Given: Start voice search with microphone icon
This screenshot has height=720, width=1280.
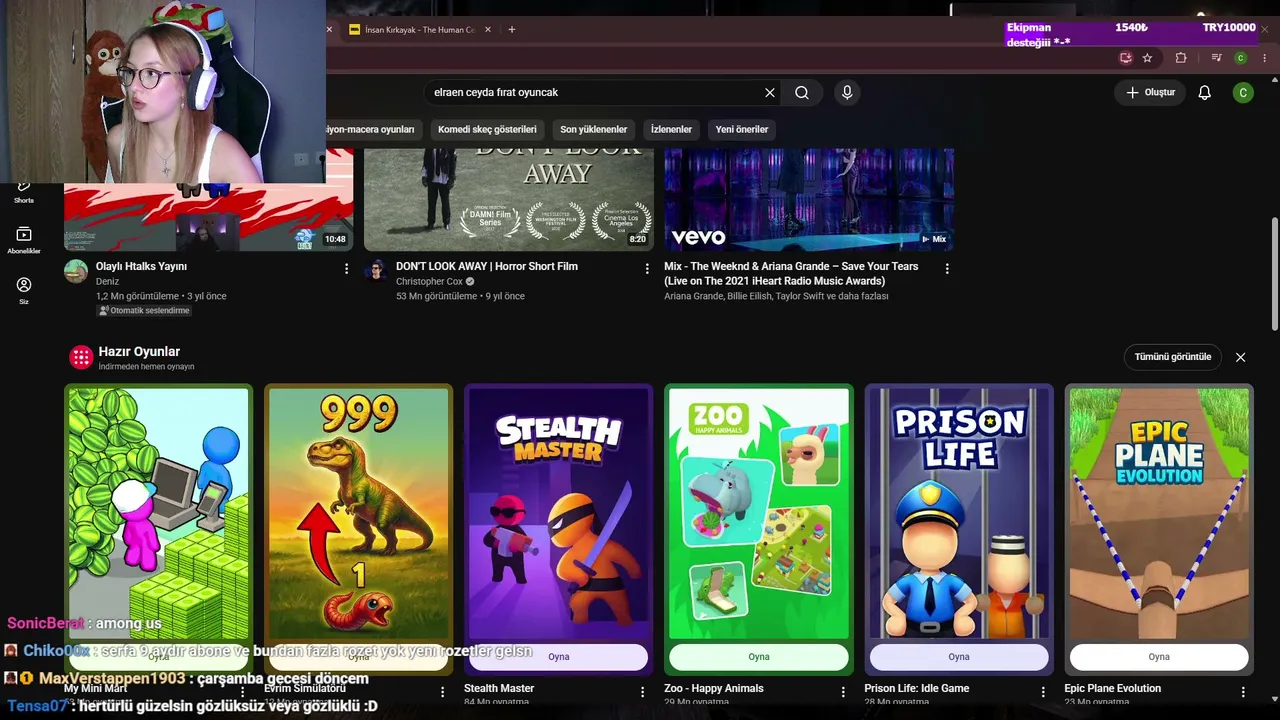Looking at the screenshot, I should (x=847, y=92).
